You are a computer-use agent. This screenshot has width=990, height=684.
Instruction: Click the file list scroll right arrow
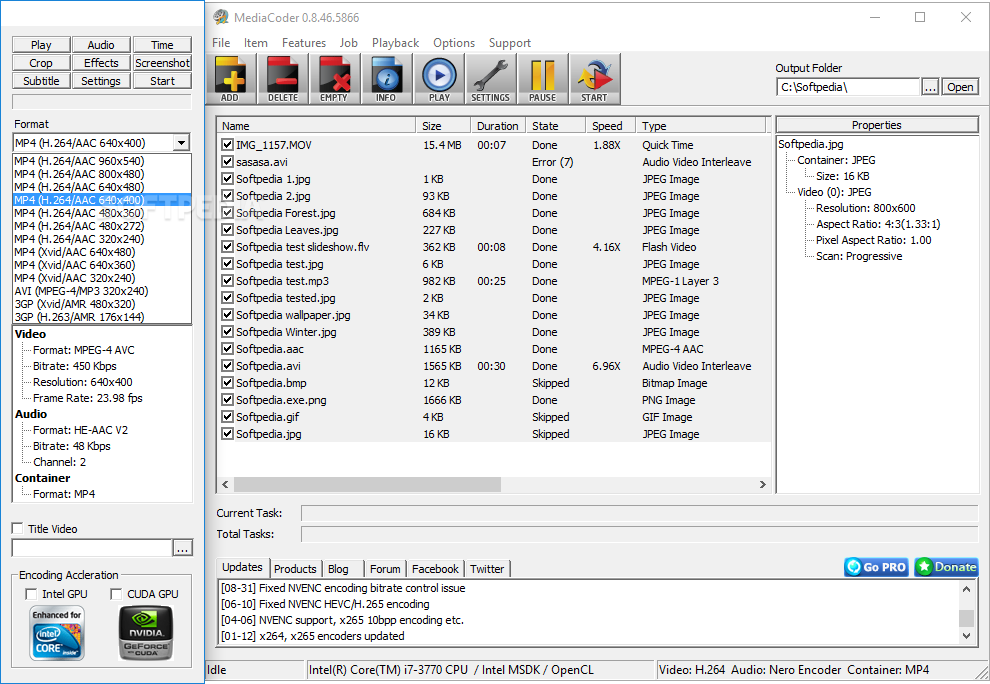763,484
